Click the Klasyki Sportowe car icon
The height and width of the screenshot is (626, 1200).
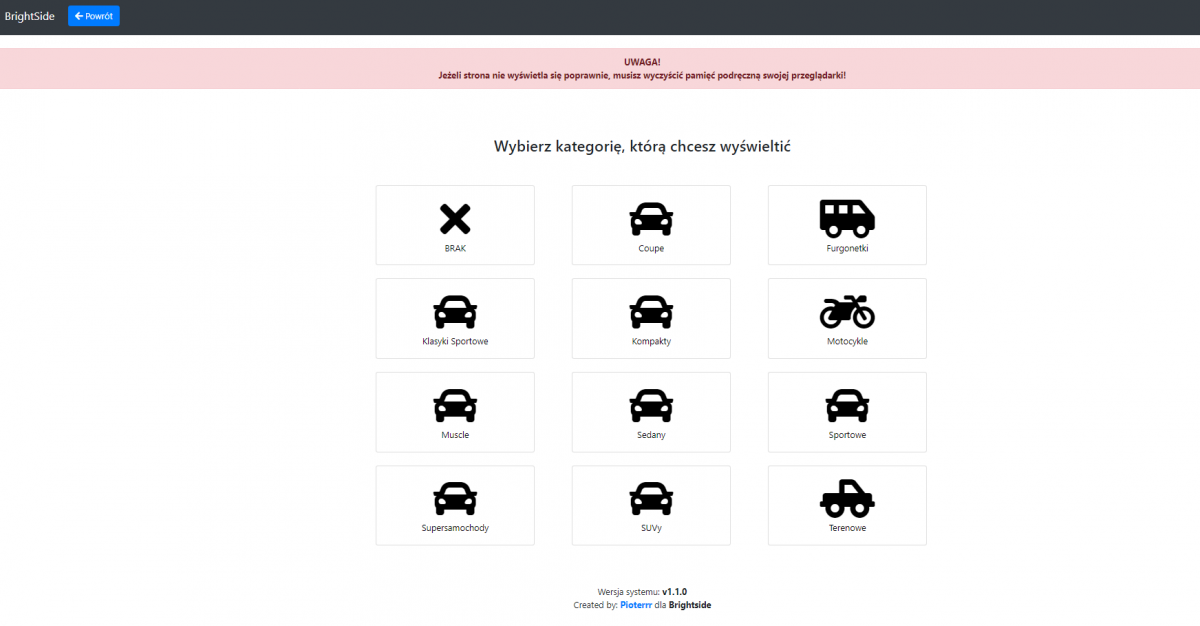point(455,312)
